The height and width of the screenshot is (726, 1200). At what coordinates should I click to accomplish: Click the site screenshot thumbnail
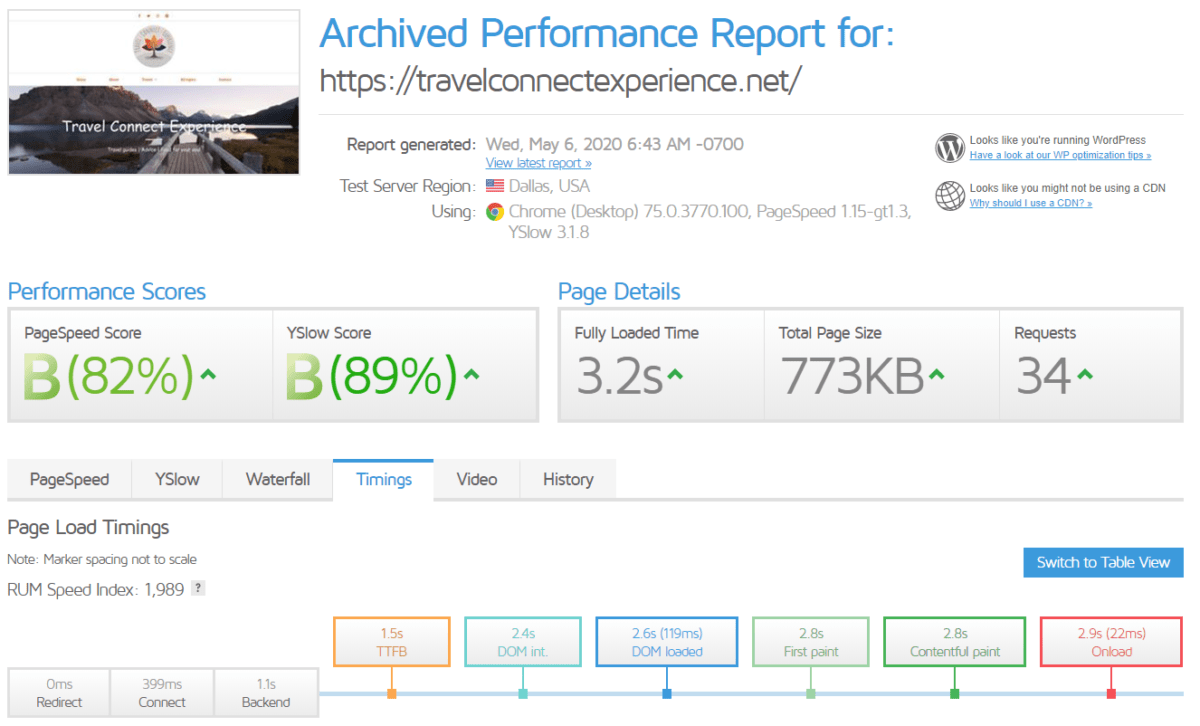point(154,92)
